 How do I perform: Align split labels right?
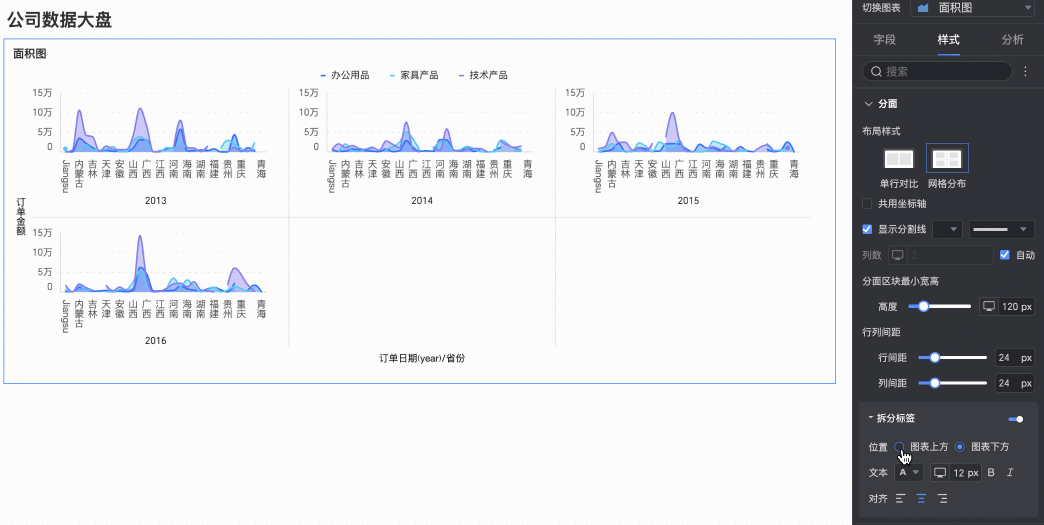942,498
